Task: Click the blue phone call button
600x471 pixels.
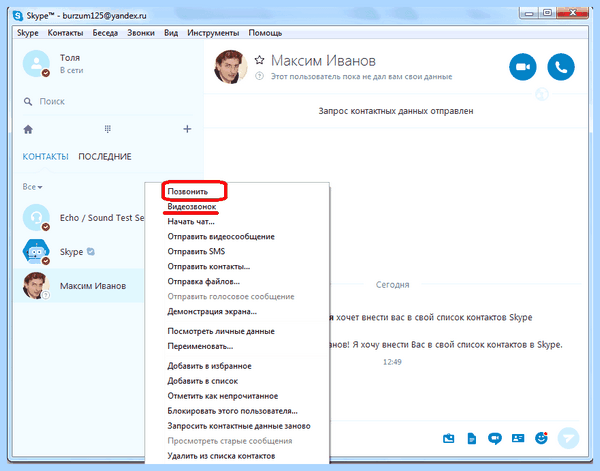Action: click(x=561, y=67)
